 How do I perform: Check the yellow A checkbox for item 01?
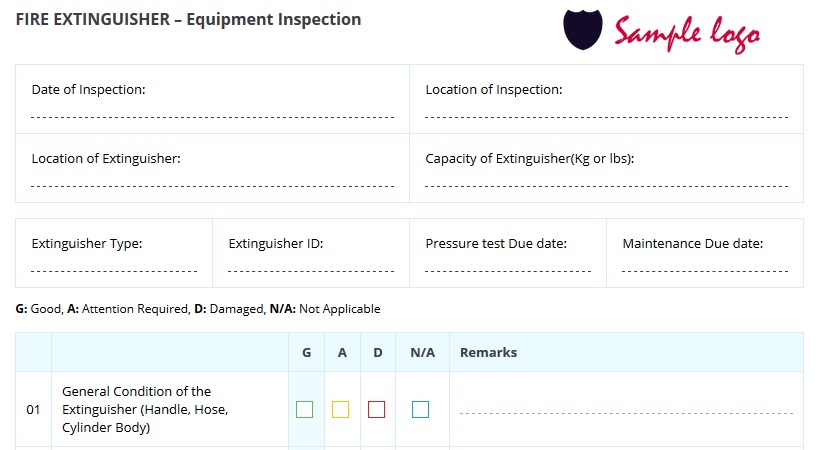pos(340,409)
